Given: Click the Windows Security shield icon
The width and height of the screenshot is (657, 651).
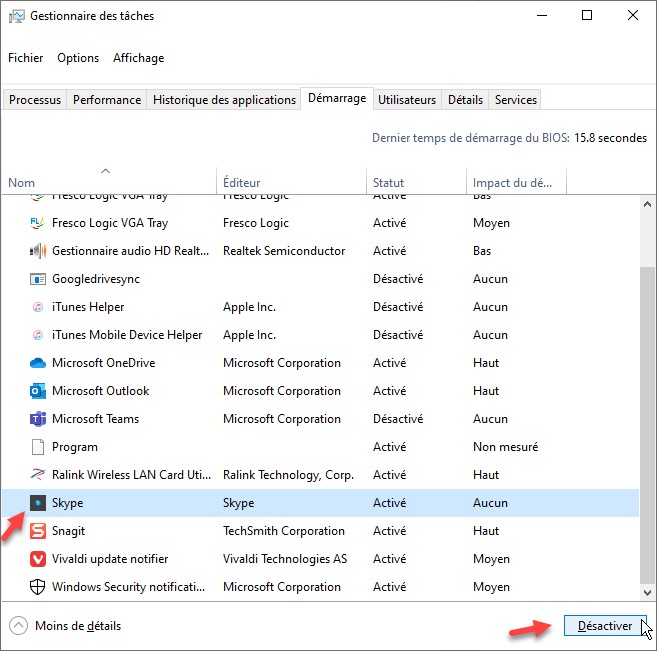Looking at the screenshot, I should tap(38, 587).
